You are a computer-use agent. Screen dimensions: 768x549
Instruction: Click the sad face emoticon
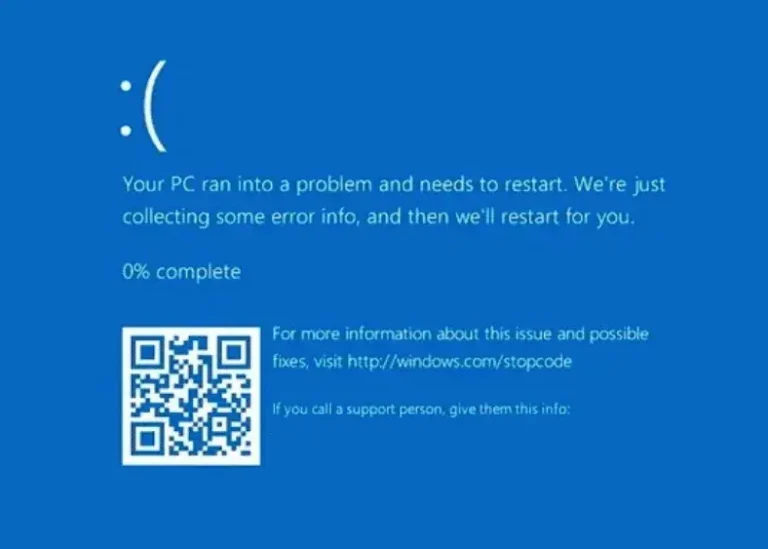pyautogui.click(x=144, y=106)
